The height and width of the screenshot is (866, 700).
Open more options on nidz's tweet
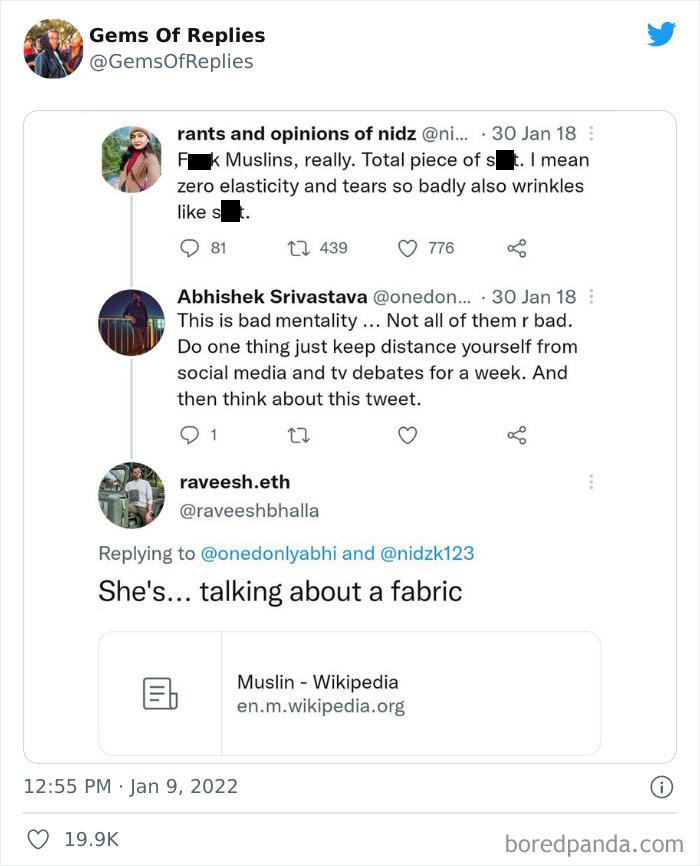tap(591, 133)
